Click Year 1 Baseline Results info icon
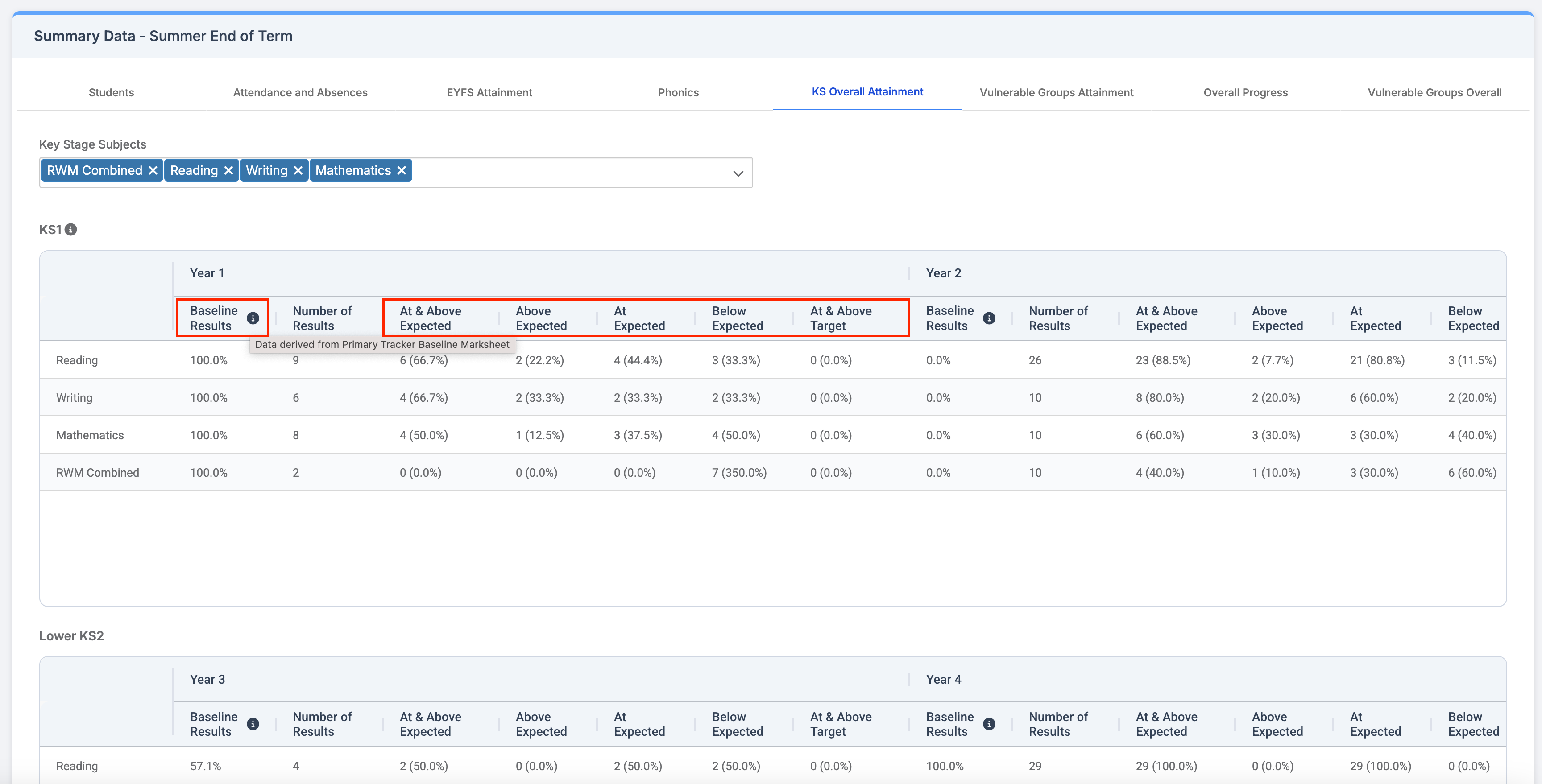Image resolution: width=1542 pixels, height=784 pixels. coord(253,318)
